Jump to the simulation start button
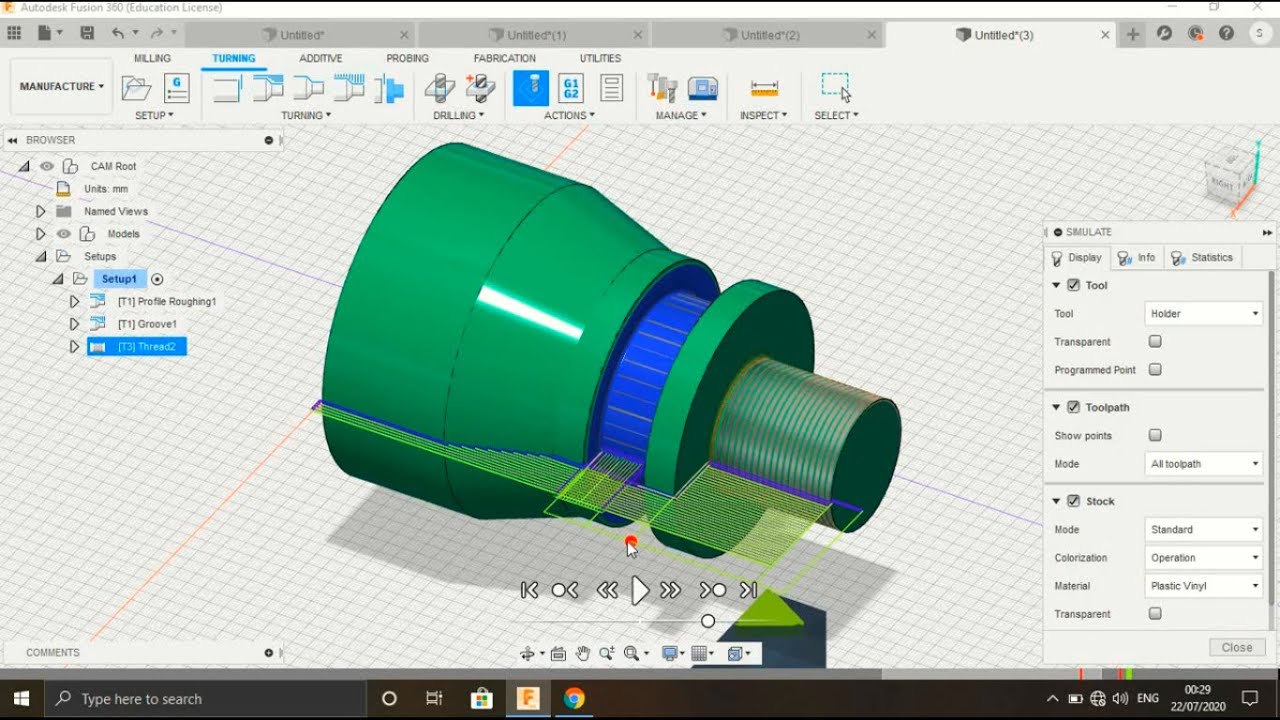Screen dimensions: 1280x720 (x=530, y=591)
